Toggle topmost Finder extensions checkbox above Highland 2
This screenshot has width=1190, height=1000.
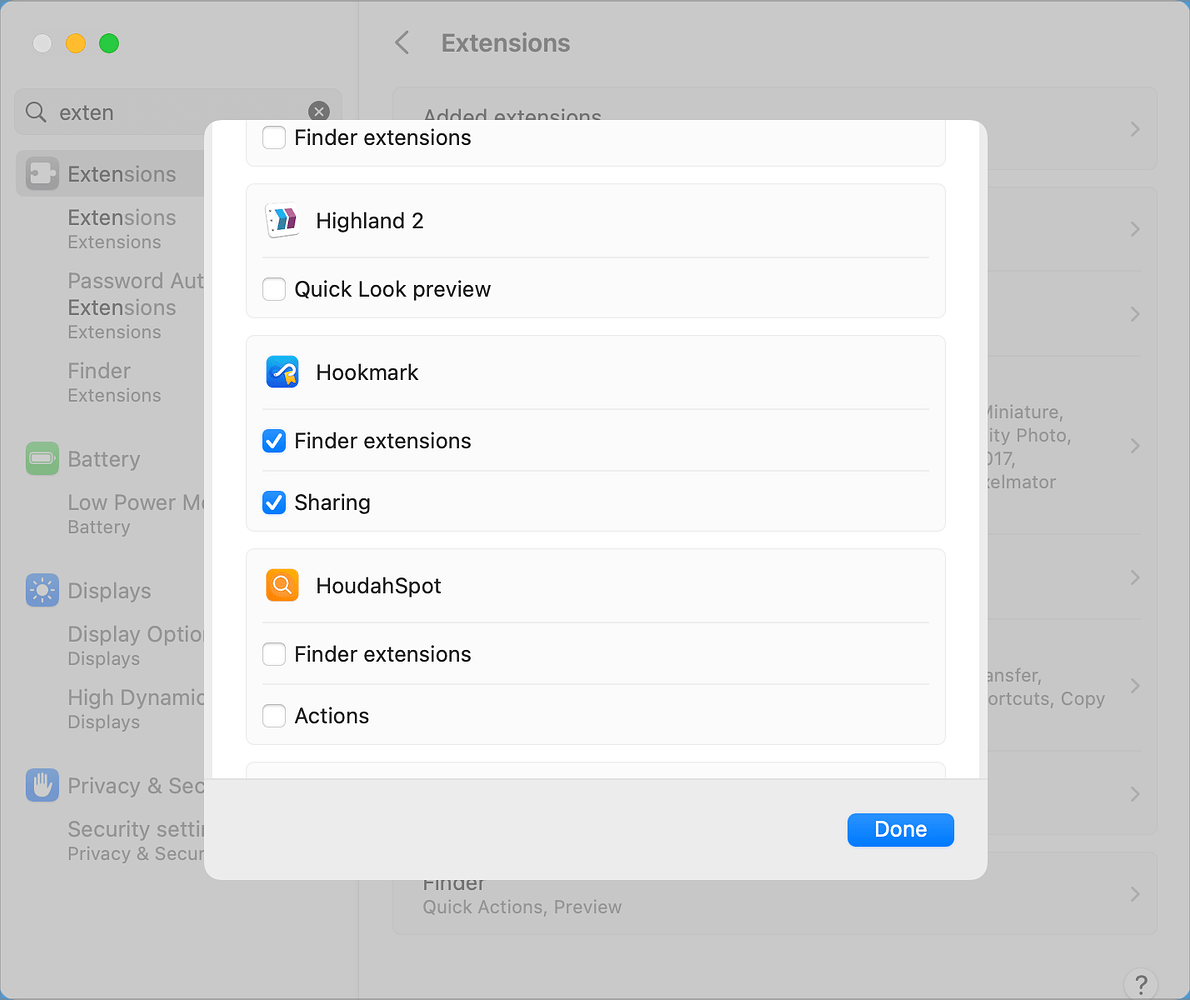(x=274, y=137)
